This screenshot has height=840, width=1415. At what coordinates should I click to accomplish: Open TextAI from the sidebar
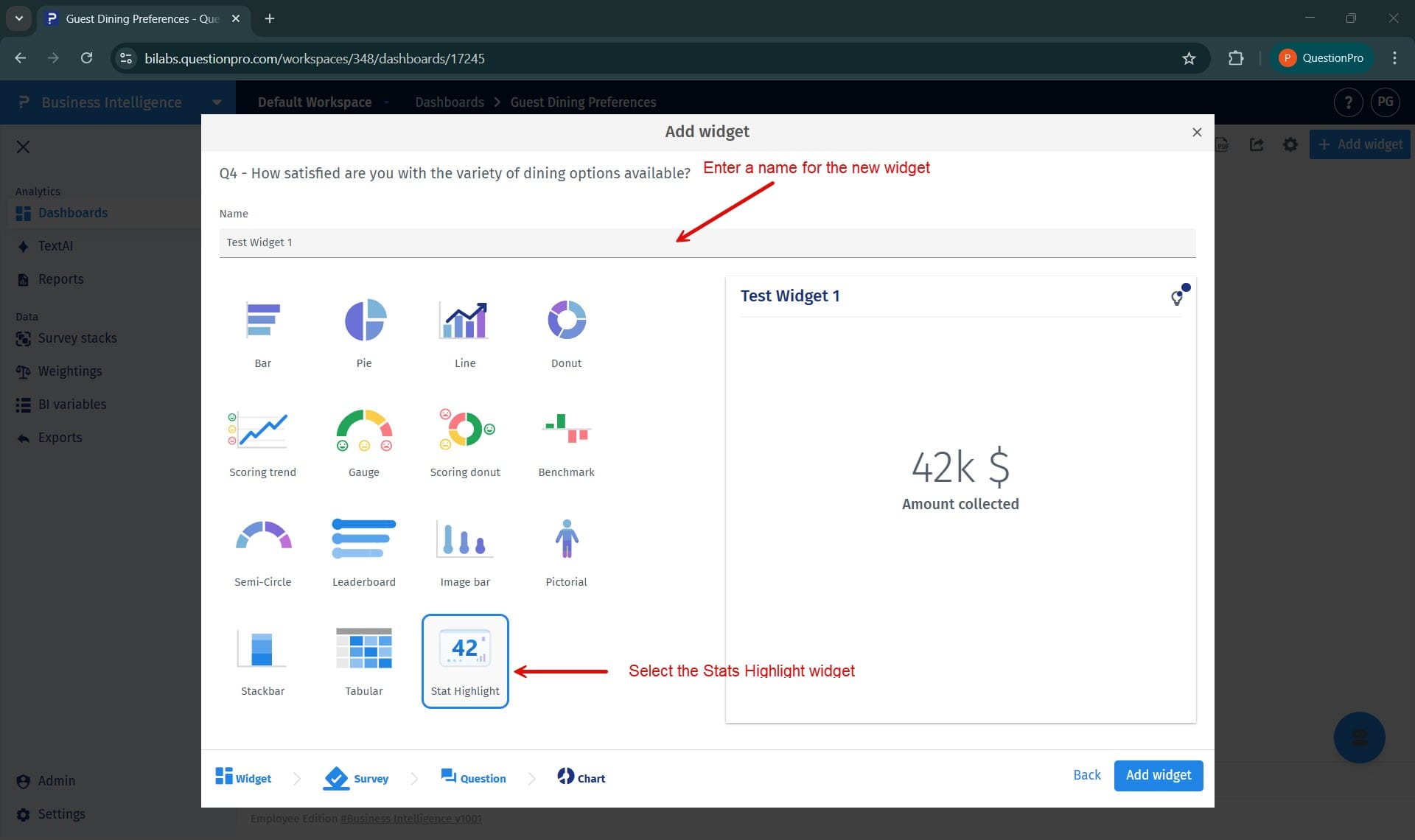55,245
